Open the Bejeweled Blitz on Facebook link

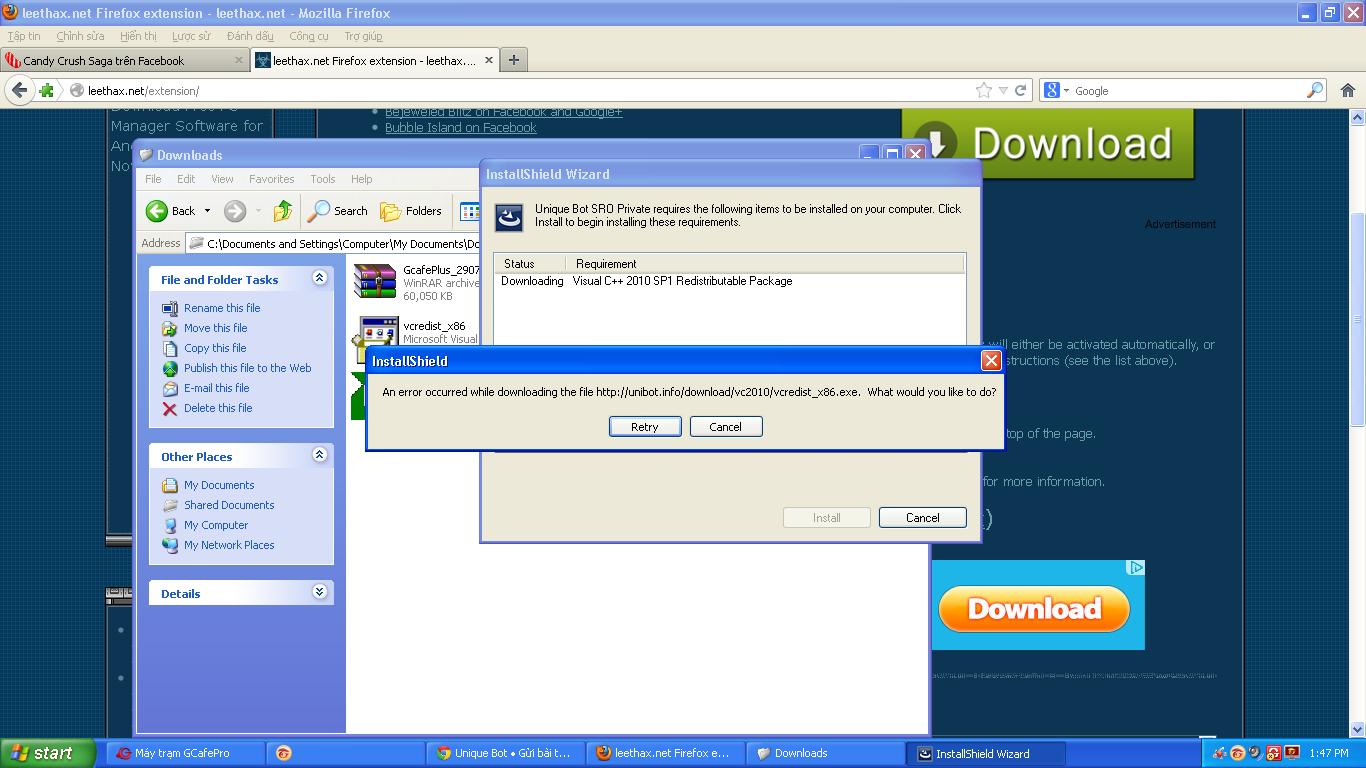(503, 112)
